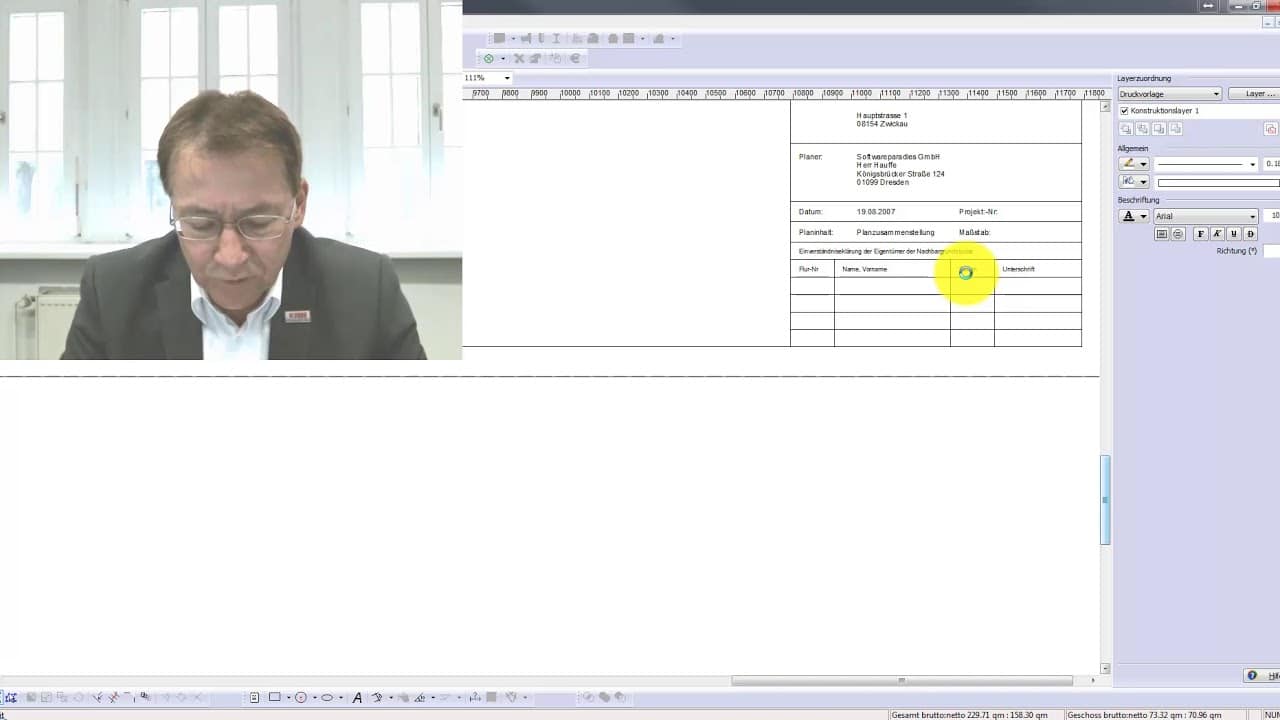Toggle strikethrough text formatting (D)

pos(1250,234)
